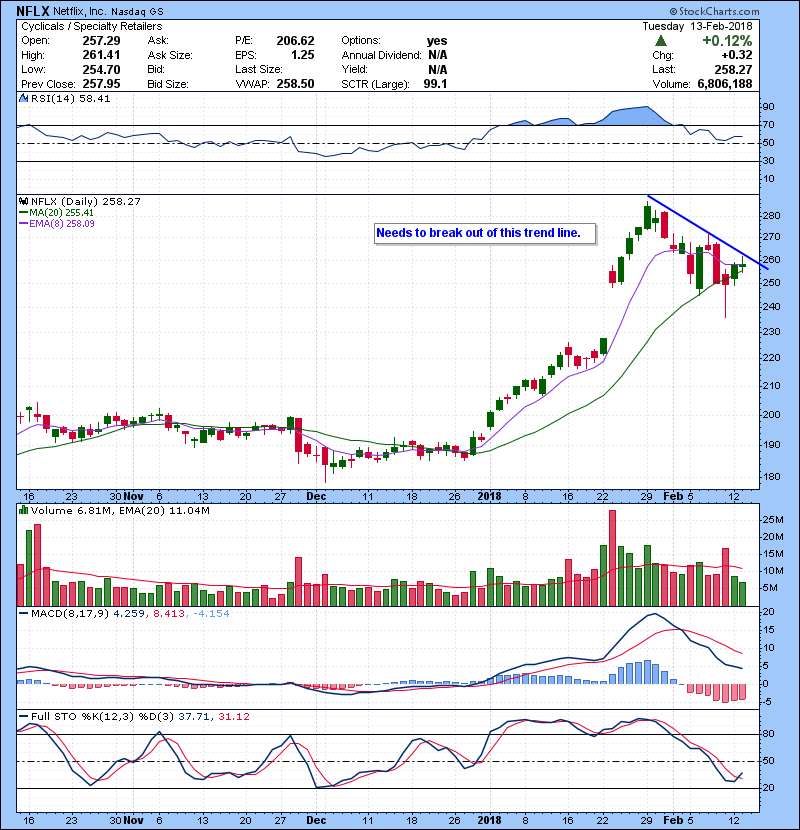Click the NFLX ticker symbol title
The width and height of the screenshot is (800, 830).
point(33,11)
